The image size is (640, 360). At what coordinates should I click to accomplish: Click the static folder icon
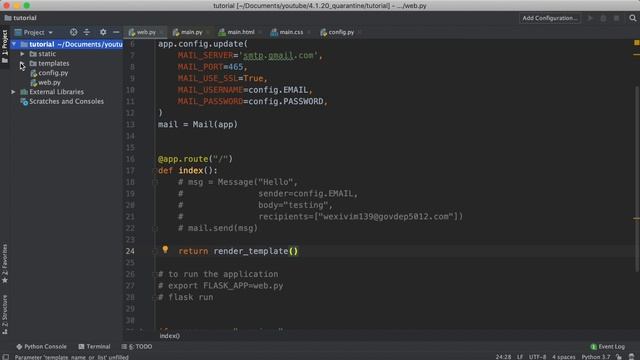pyautogui.click(x=33, y=54)
